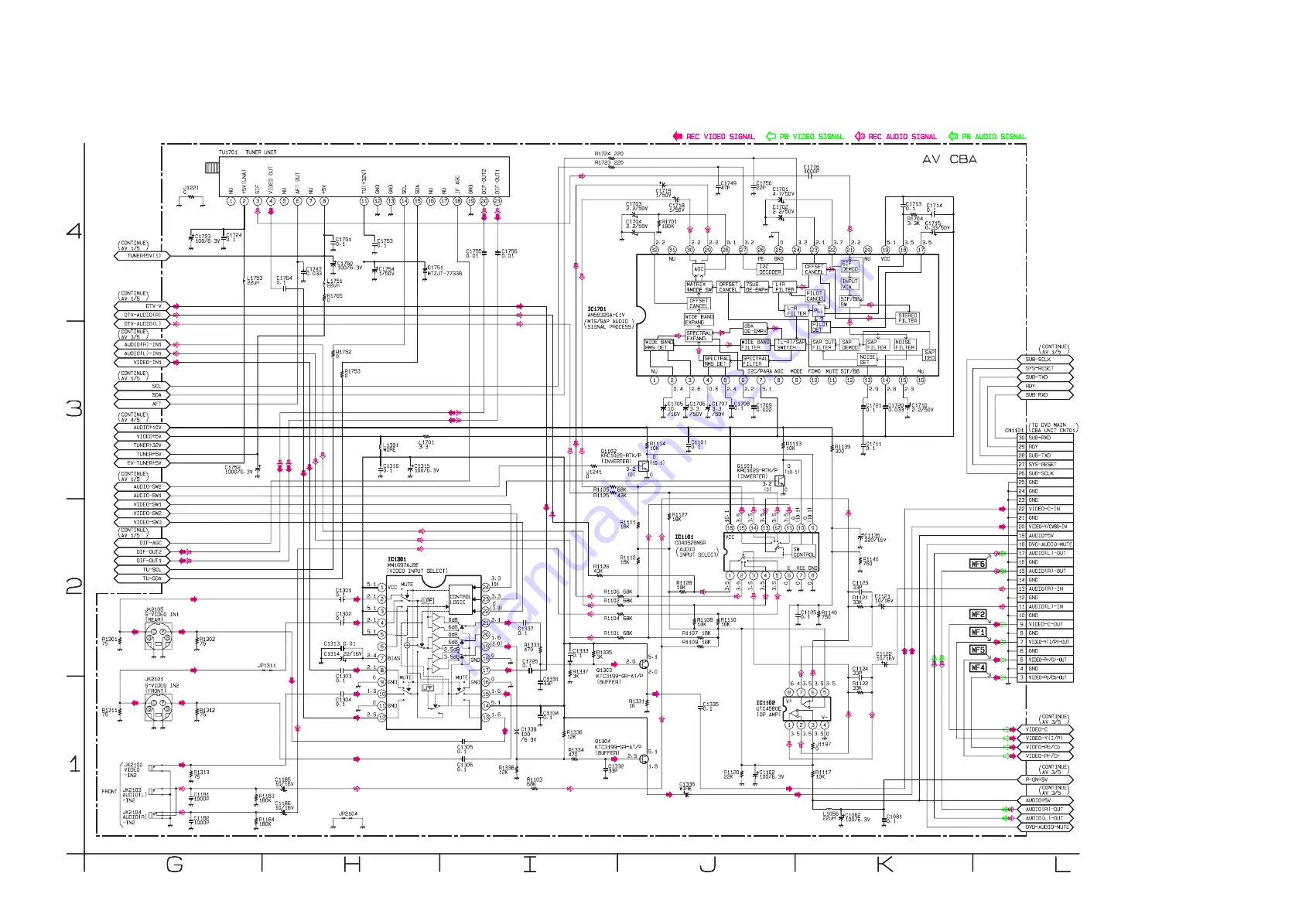
Task: Click CN1101 pin 18 DVD-AUDIO-MUTE
Action: 1044,544
